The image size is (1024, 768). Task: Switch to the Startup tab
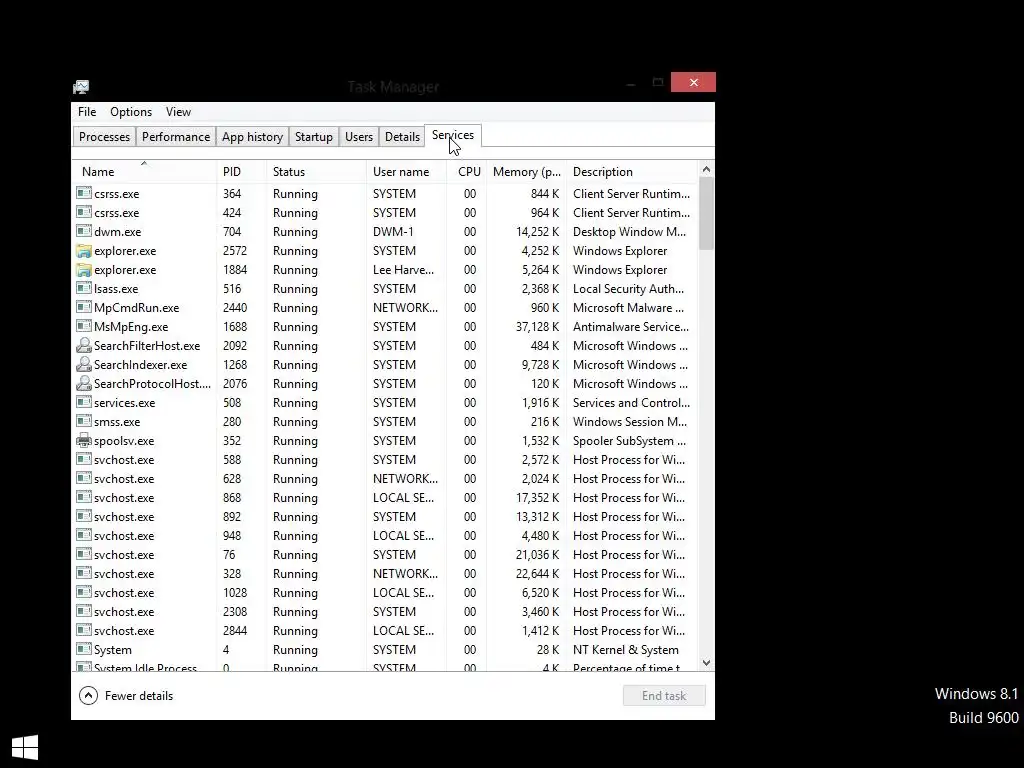point(313,136)
